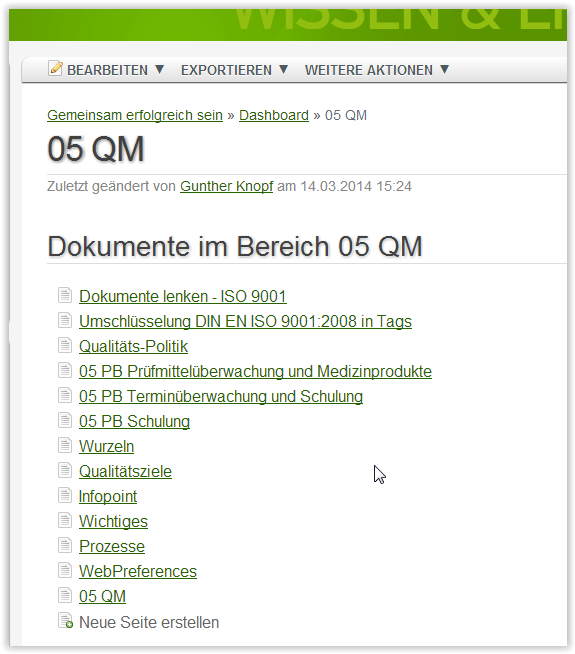The image size is (575, 654).
Task: Open 05 PB Prüfmittelüberwachung und Medizinprodukte
Action: point(256,372)
